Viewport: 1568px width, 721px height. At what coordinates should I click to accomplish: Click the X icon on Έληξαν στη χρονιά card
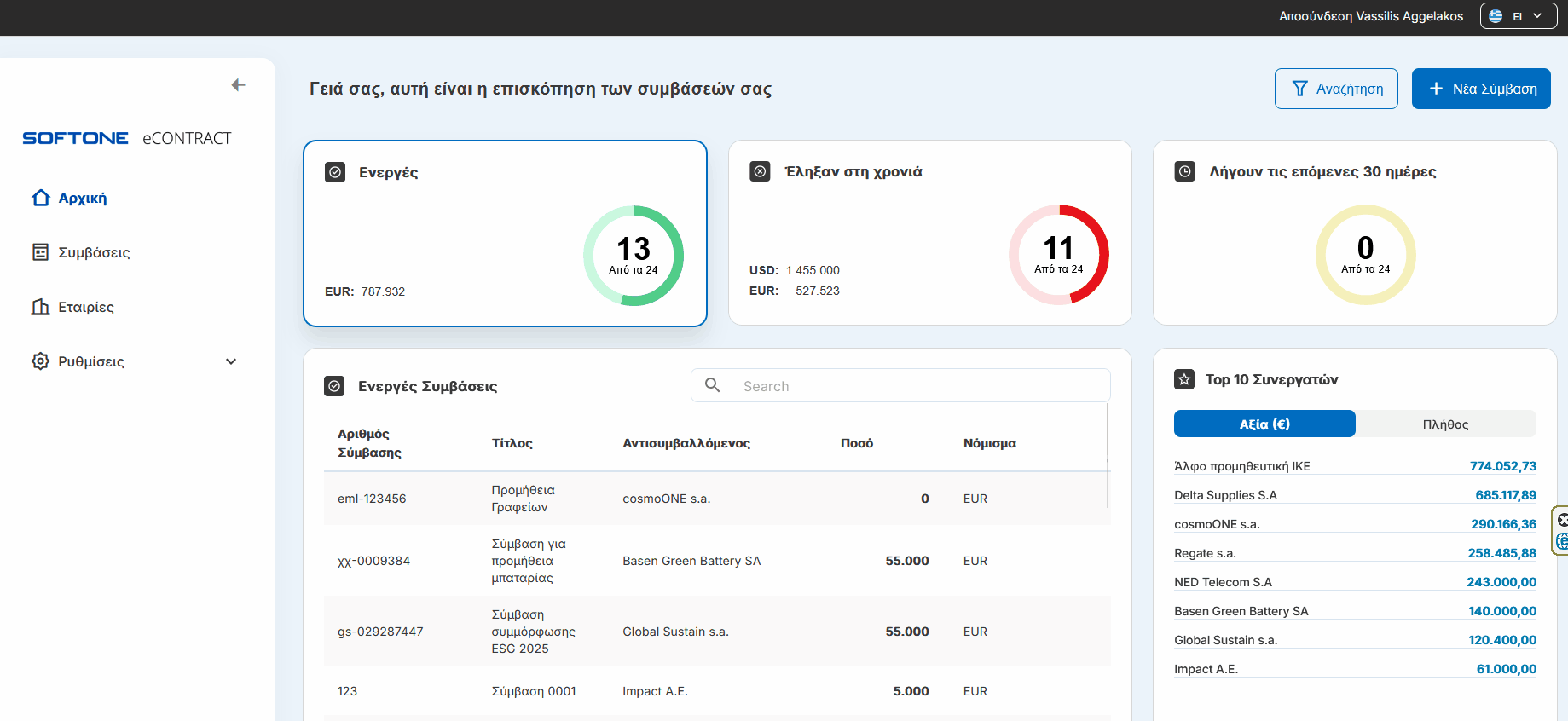[760, 171]
